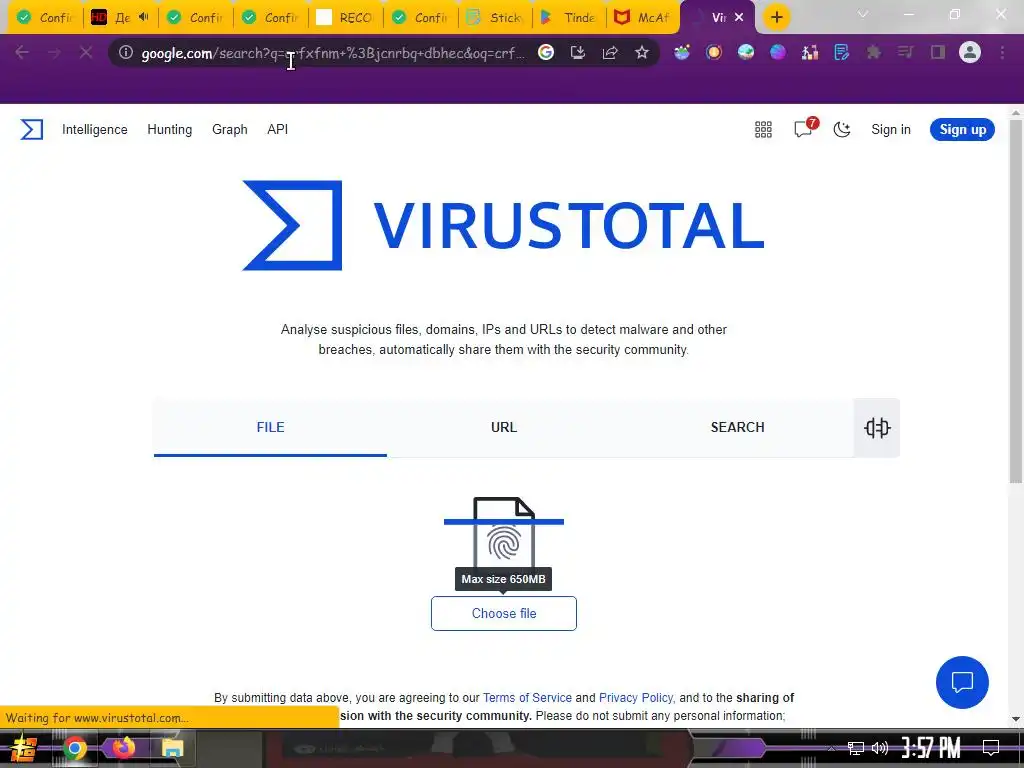Switch to the SEARCH tab
Image resolution: width=1024 pixels, height=768 pixels.
click(737, 428)
